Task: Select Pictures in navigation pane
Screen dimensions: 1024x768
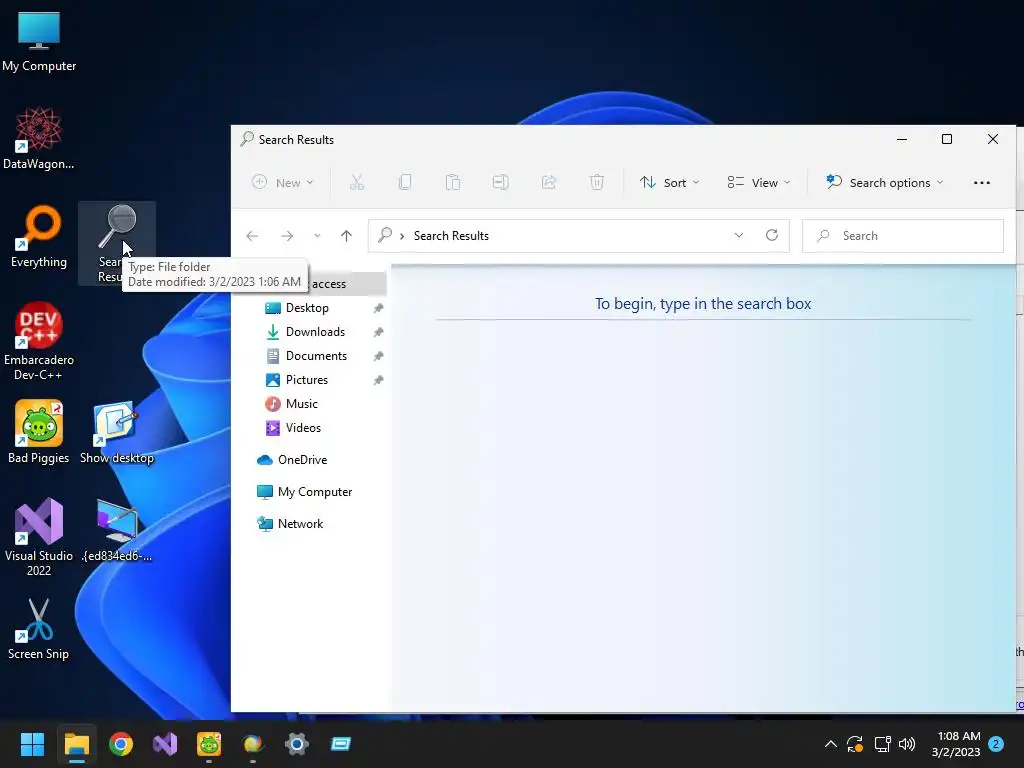Action: tap(306, 380)
